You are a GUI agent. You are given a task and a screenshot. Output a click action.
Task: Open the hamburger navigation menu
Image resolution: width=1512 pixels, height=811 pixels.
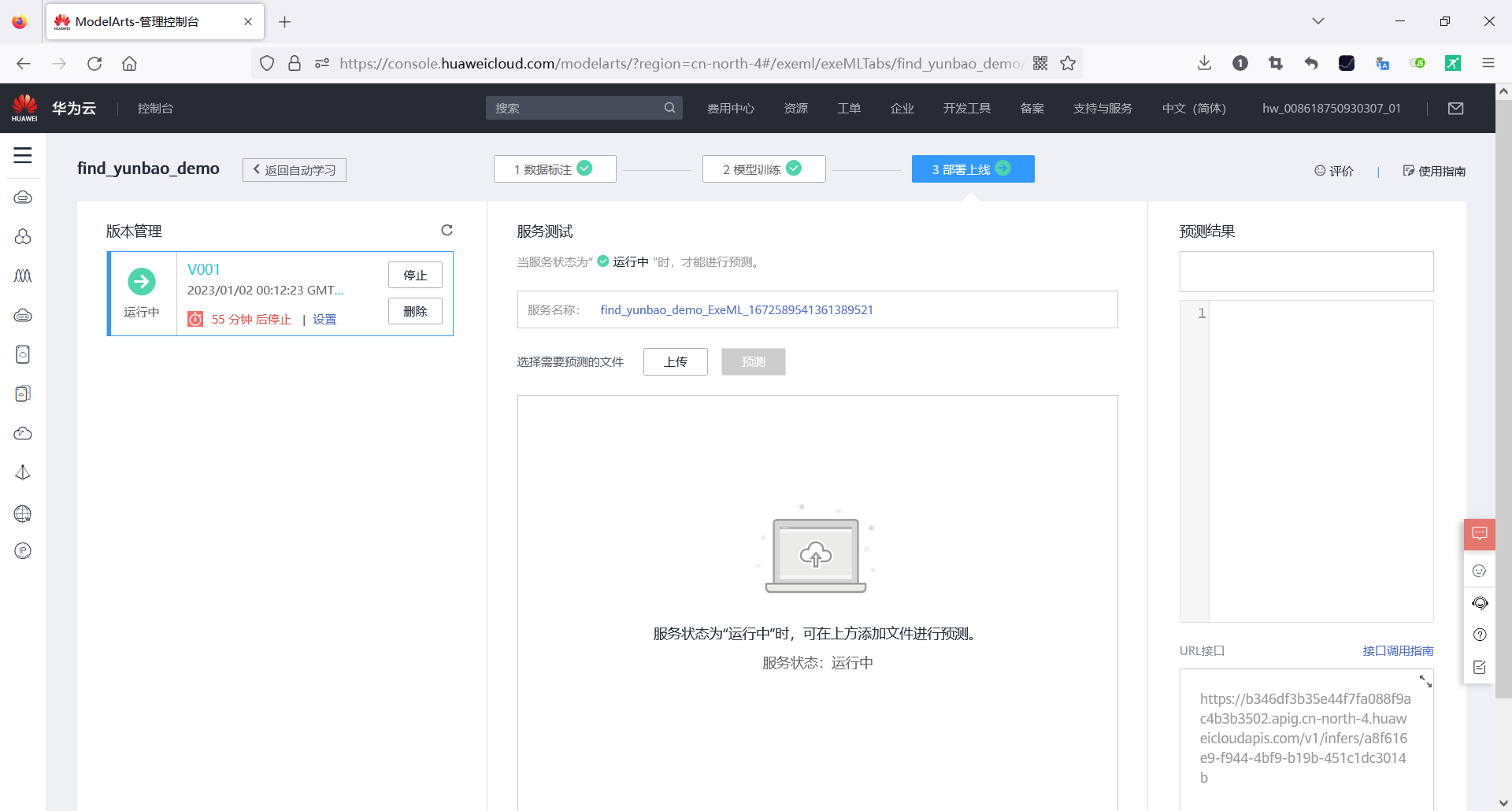[23, 156]
